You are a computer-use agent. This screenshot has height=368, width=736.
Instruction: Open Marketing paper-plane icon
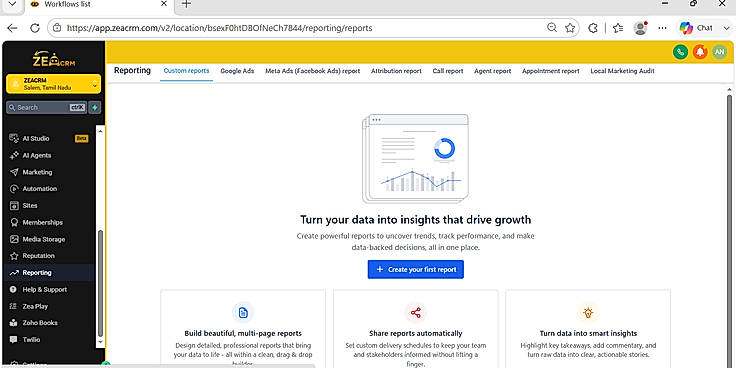coord(14,172)
